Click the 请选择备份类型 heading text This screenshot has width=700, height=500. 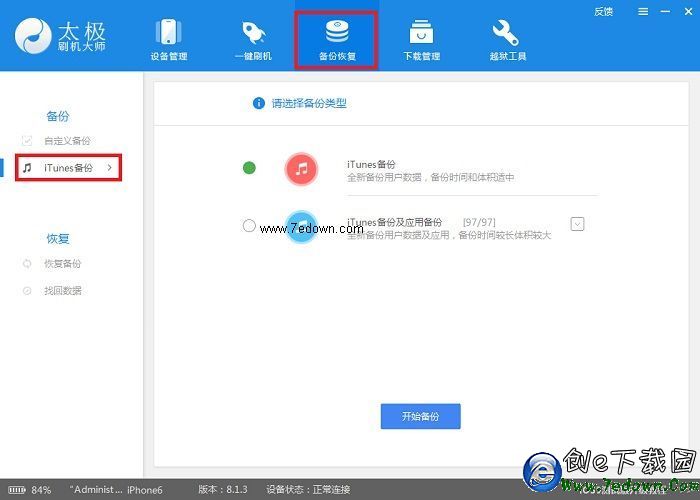[309, 104]
